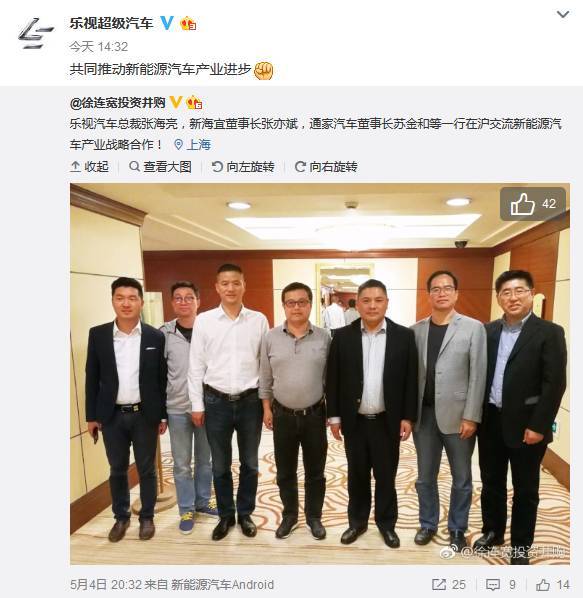
Task: Click the blue verified V badge
Action: click(167, 23)
